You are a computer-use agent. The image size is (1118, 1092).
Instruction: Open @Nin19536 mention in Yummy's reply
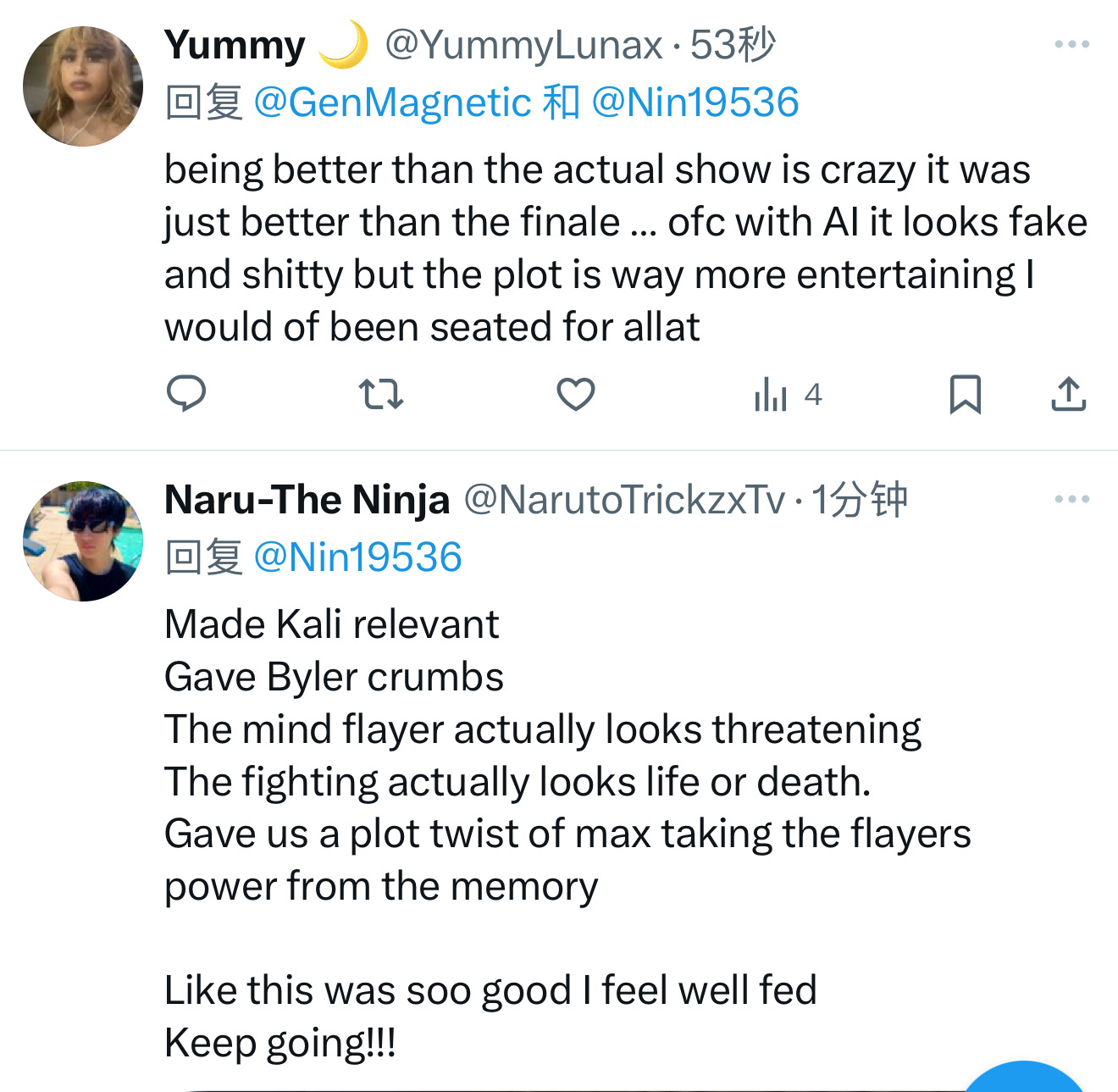(x=695, y=103)
